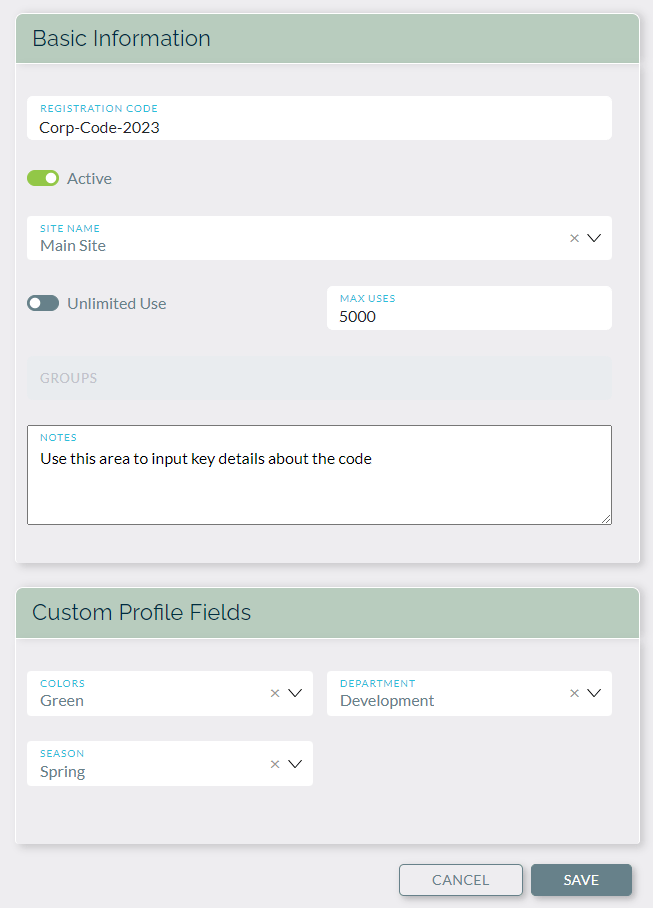
Task: Open the Department dropdown arrow
Action: 594,693
